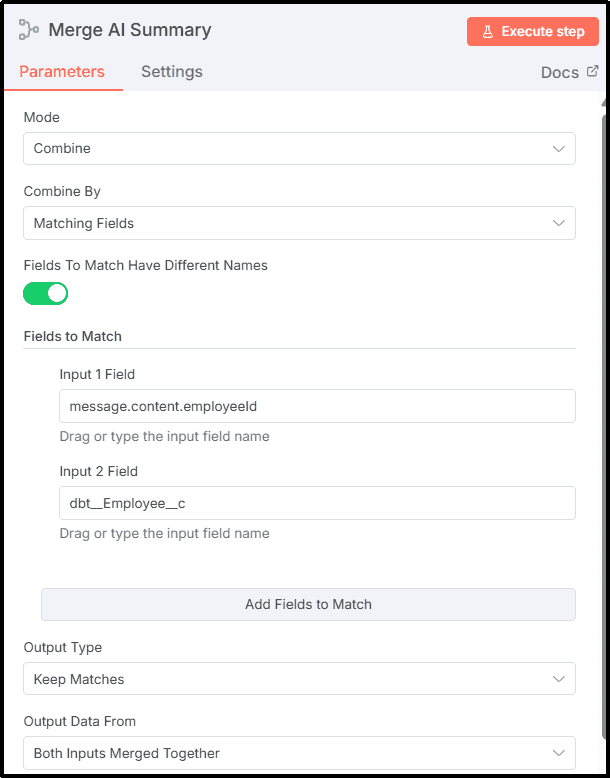Click the chevron arrow in Output Type field
This screenshot has height=778, width=610.
(559, 679)
